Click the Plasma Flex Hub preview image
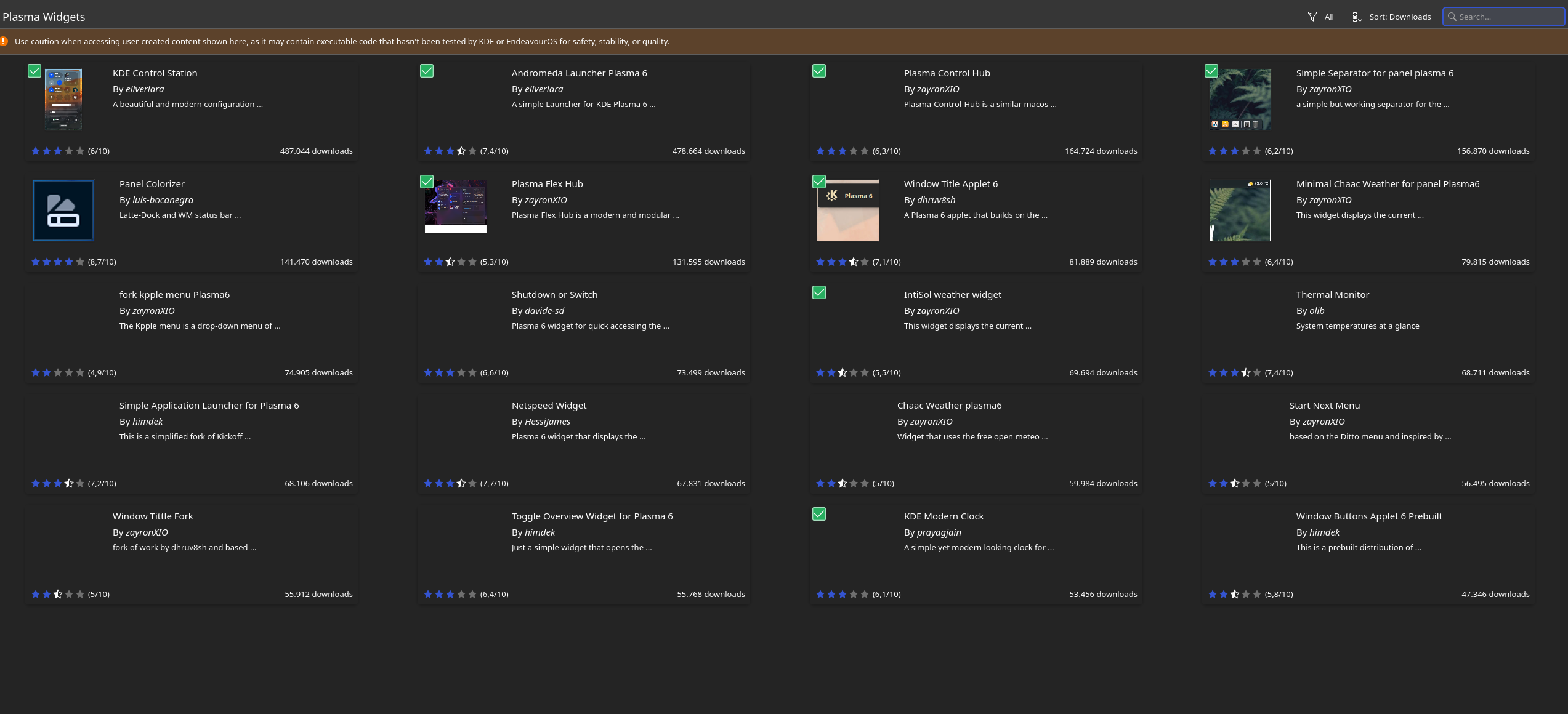 pos(455,206)
